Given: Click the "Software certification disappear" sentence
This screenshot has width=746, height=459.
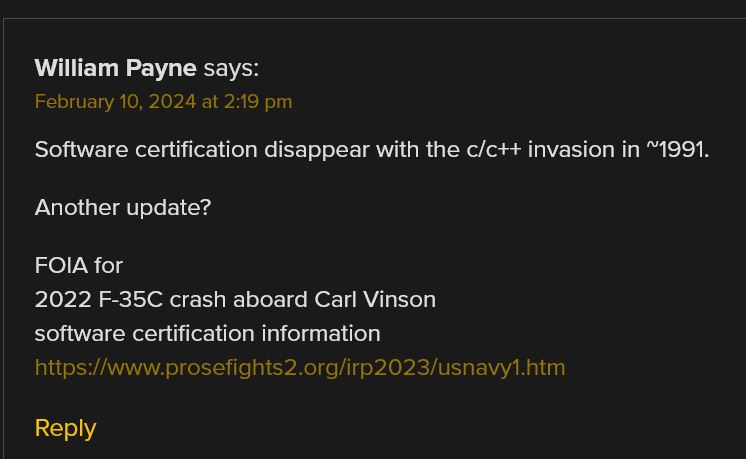Looking at the screenshot, I should pyautogui.click(x=372, y=150).
